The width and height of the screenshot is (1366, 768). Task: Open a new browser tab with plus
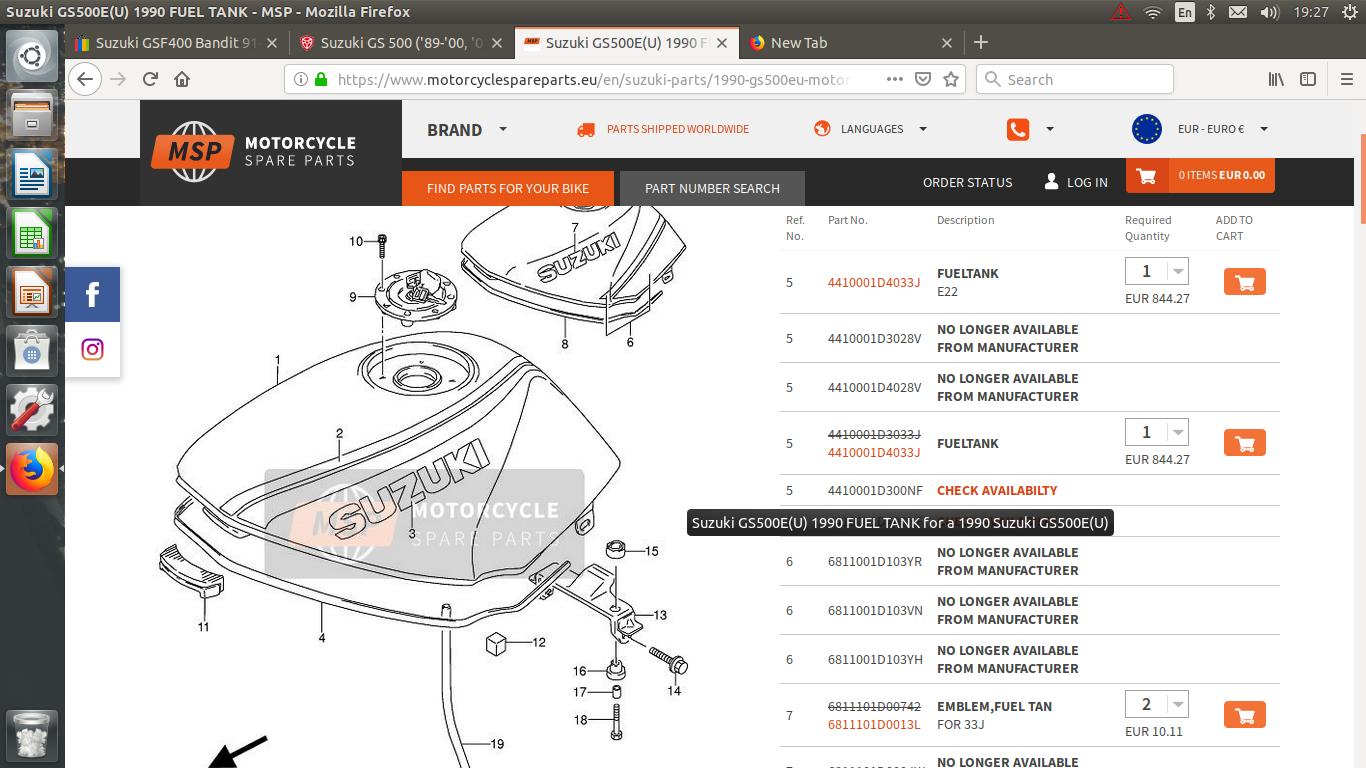981,42
